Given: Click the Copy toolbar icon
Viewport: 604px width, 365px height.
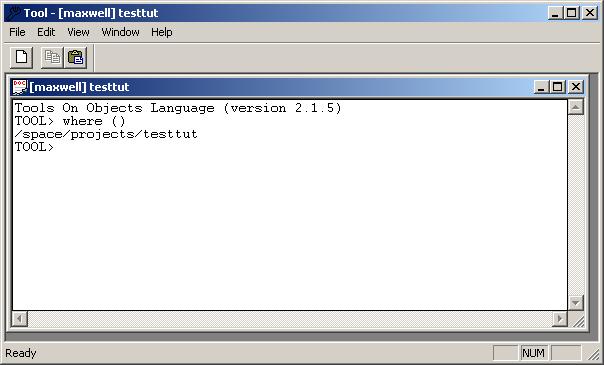Looking at the screenshot, I should pos(52,57).
